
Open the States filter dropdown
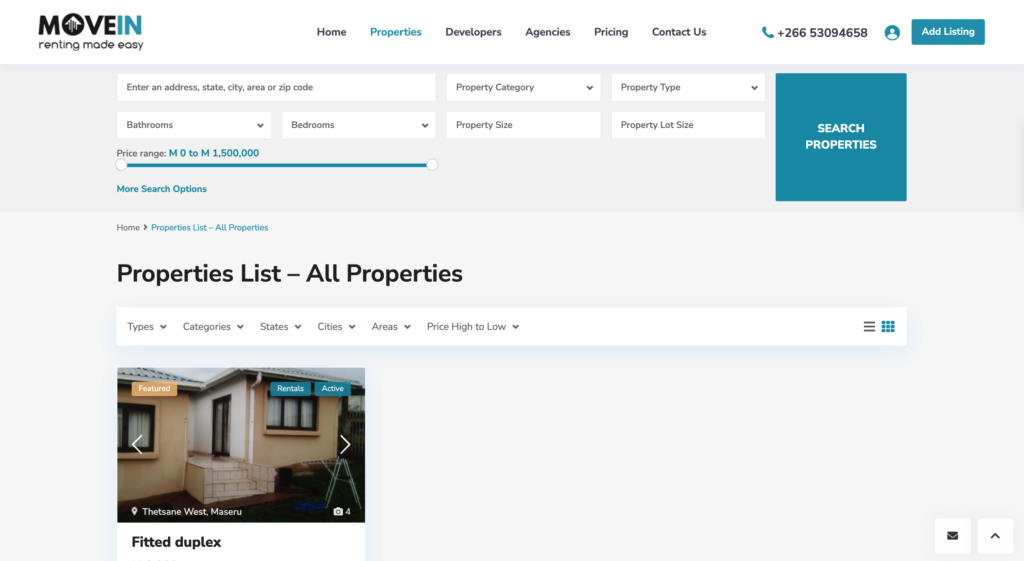click(281, 327)
